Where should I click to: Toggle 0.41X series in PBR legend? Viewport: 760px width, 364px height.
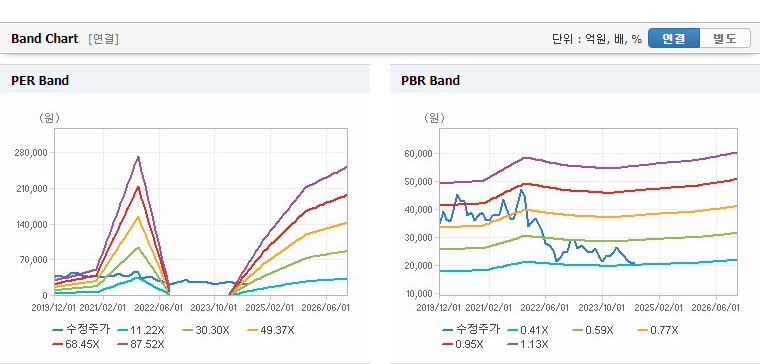[528, 330]
